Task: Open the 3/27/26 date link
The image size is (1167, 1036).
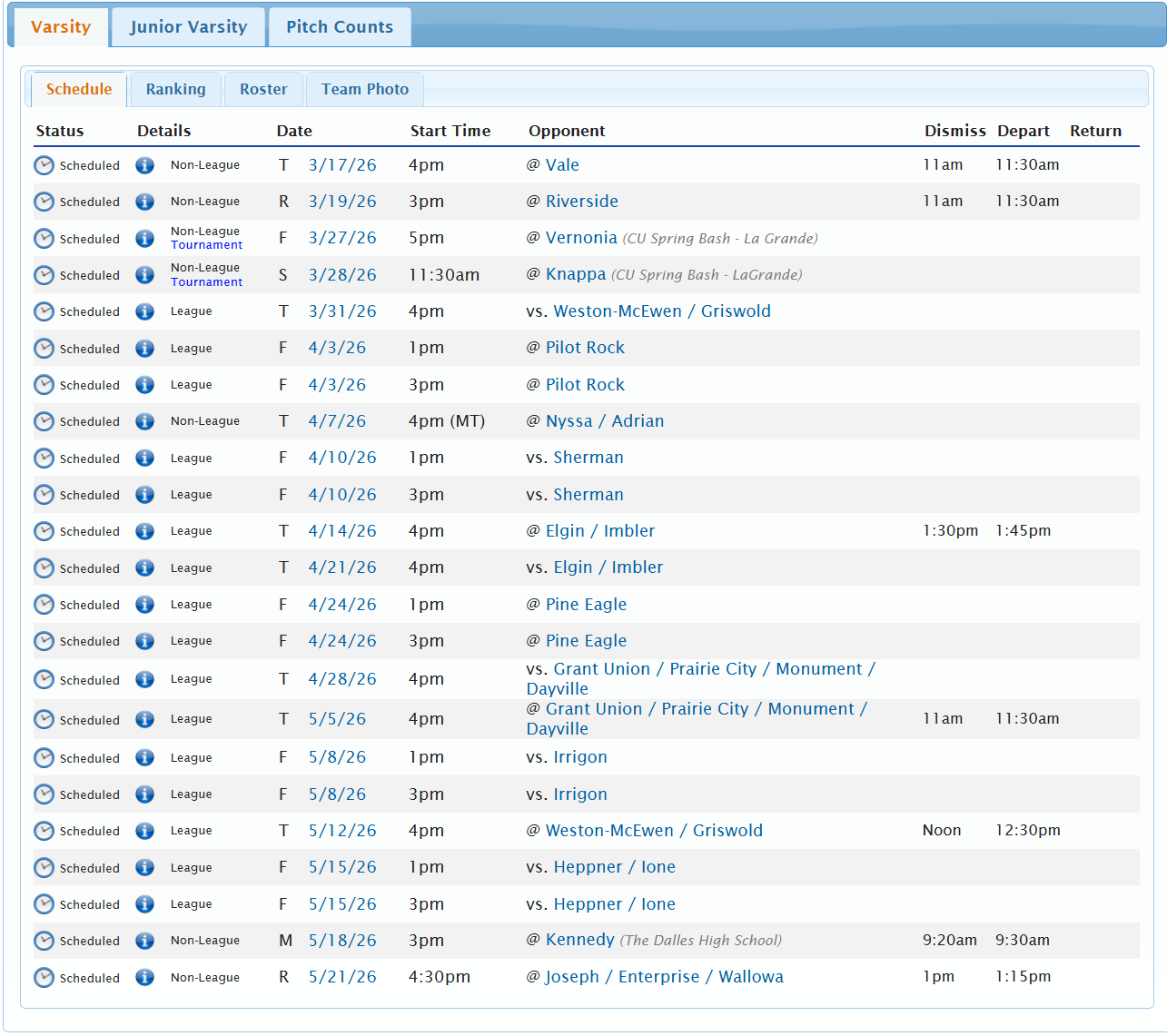Action: tap(342, 238)
